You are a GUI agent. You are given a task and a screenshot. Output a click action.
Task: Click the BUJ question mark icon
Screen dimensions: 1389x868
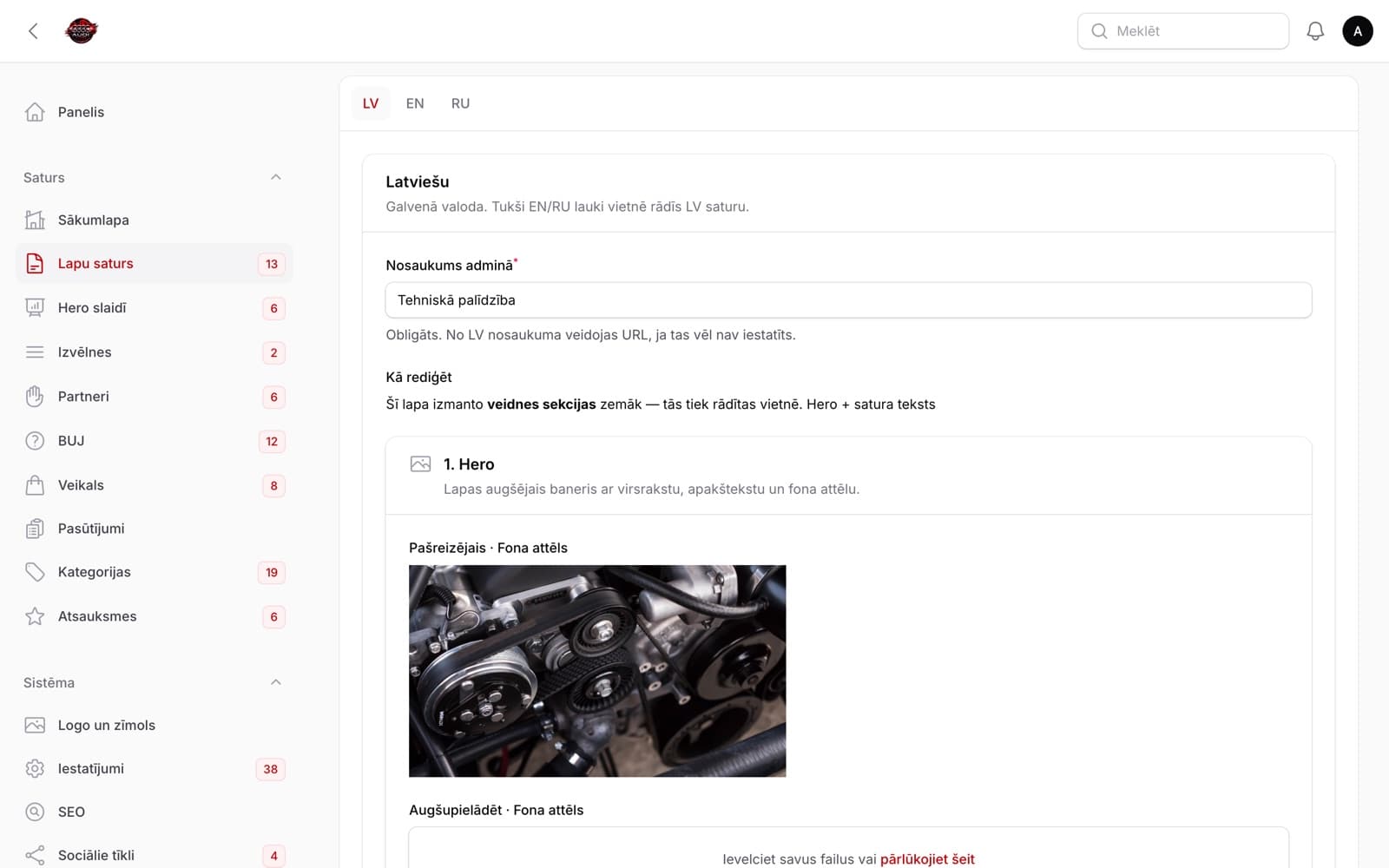click(35, 441)
